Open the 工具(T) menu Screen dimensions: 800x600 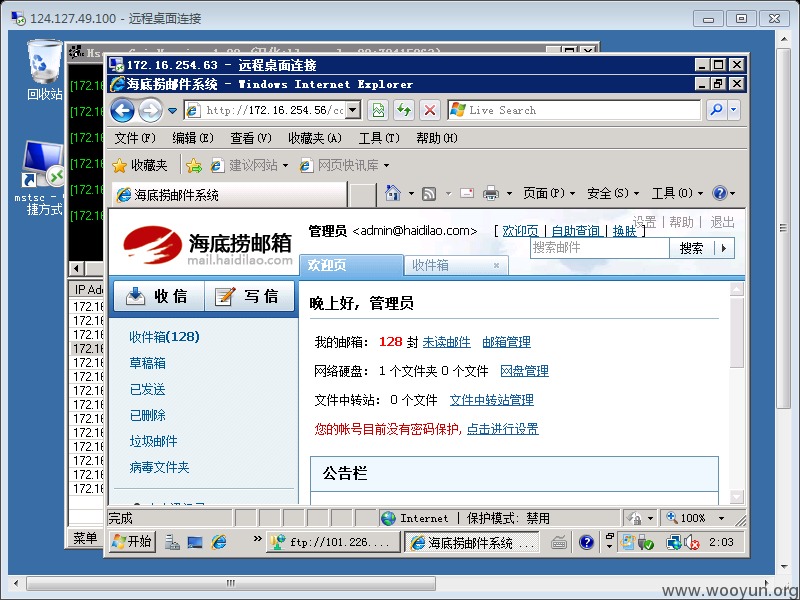[x=379, y=138]
